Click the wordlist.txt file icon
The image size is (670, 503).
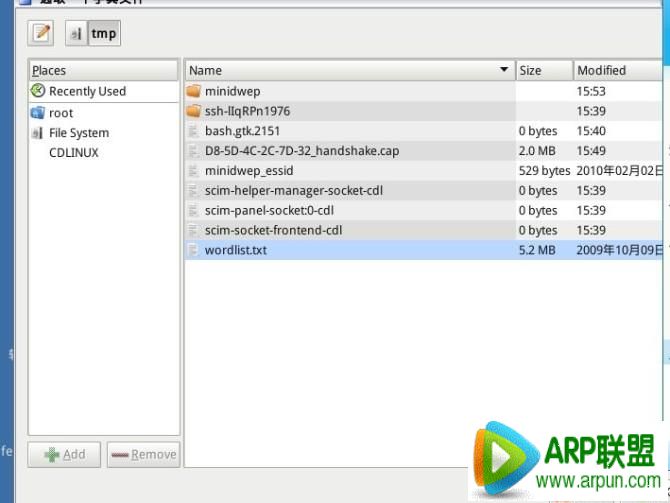(x=193, y=250)
